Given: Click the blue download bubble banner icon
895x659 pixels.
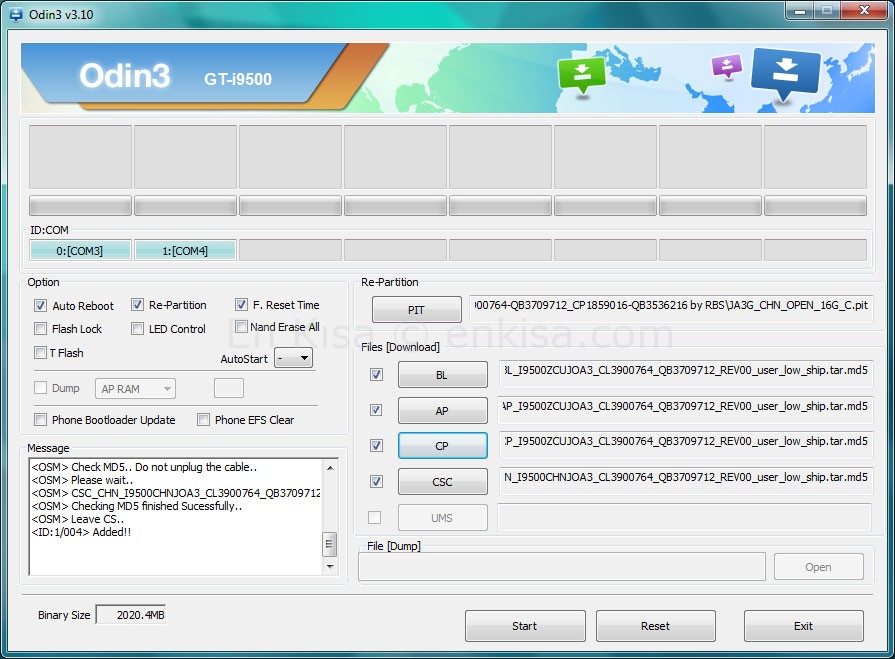Looking at the screenshot, I should [x=785, y=73].
